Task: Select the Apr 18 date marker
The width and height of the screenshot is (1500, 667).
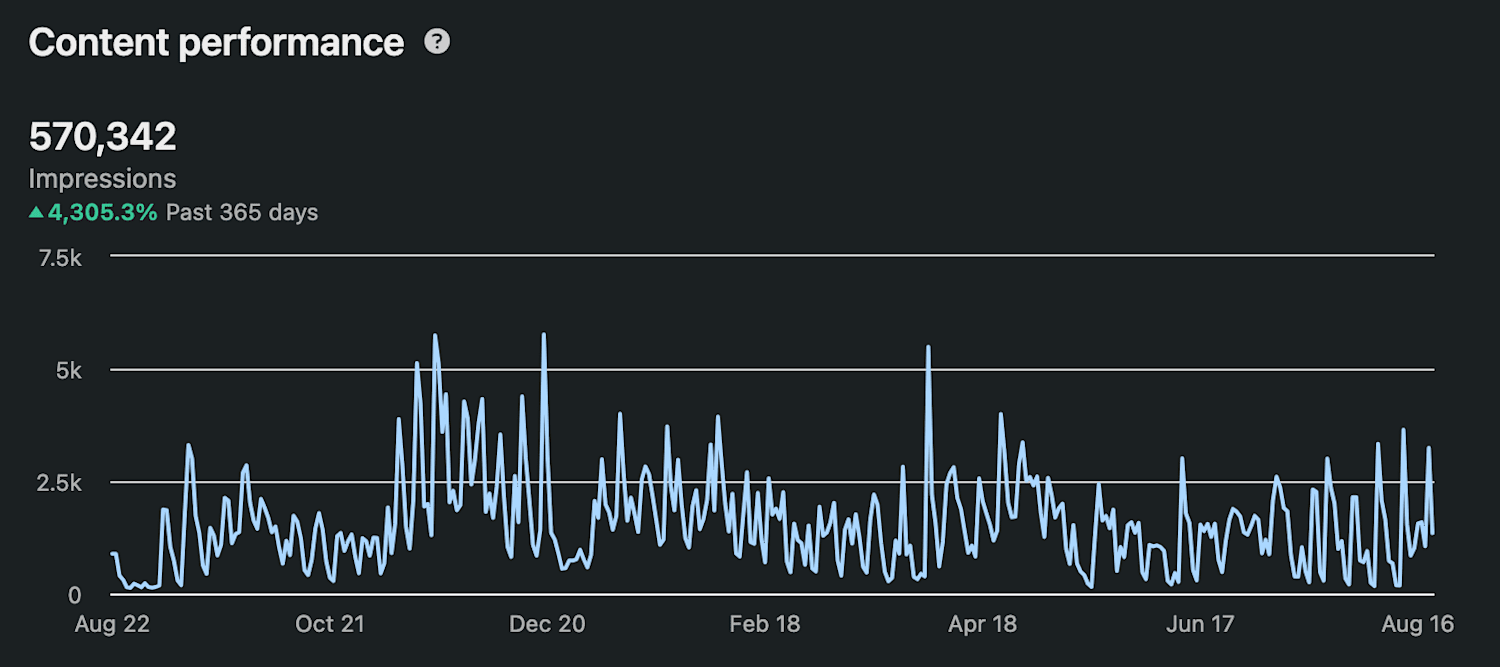Action: coord(982,624)
